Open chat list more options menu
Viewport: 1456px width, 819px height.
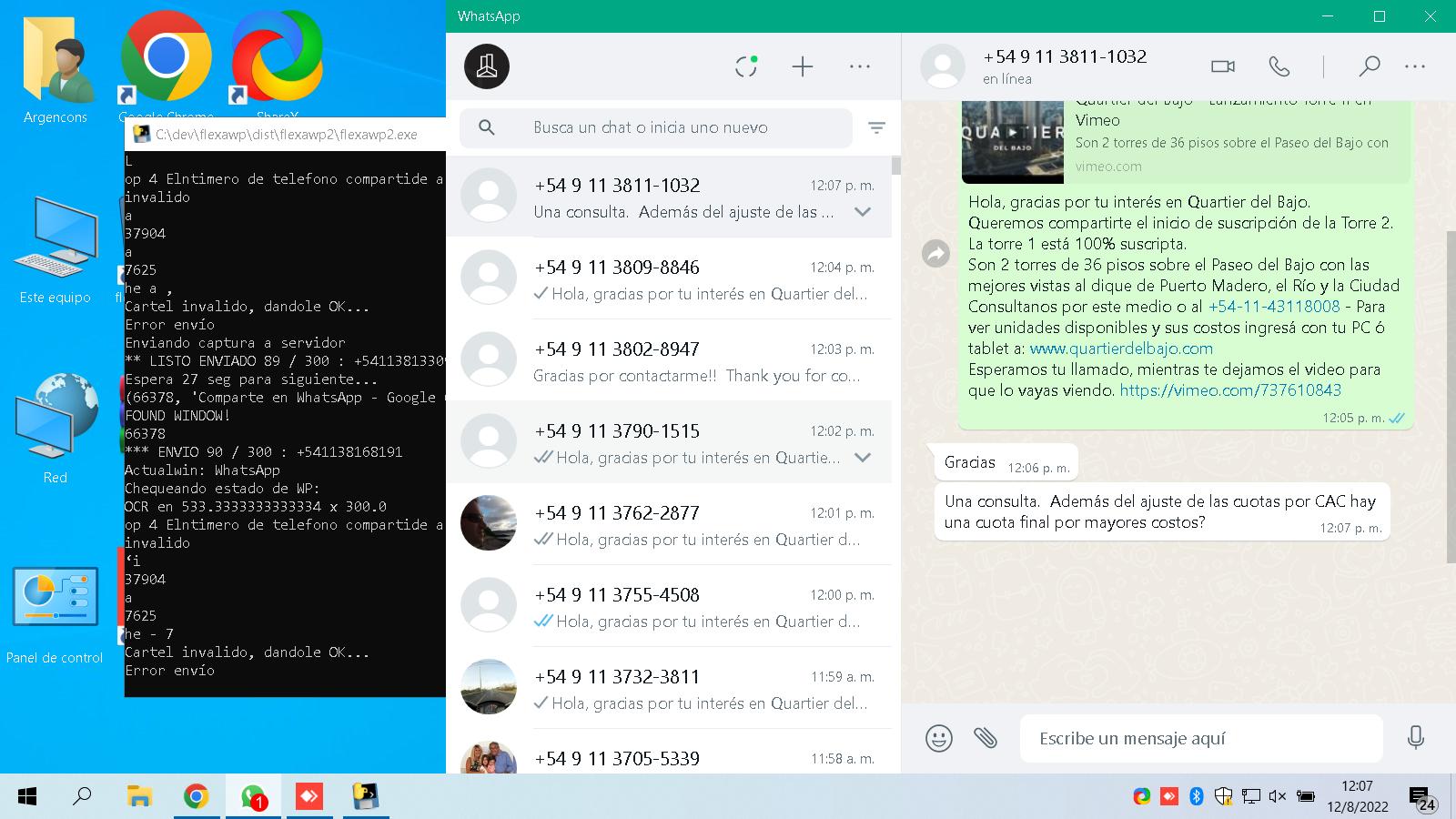[860, 66]
